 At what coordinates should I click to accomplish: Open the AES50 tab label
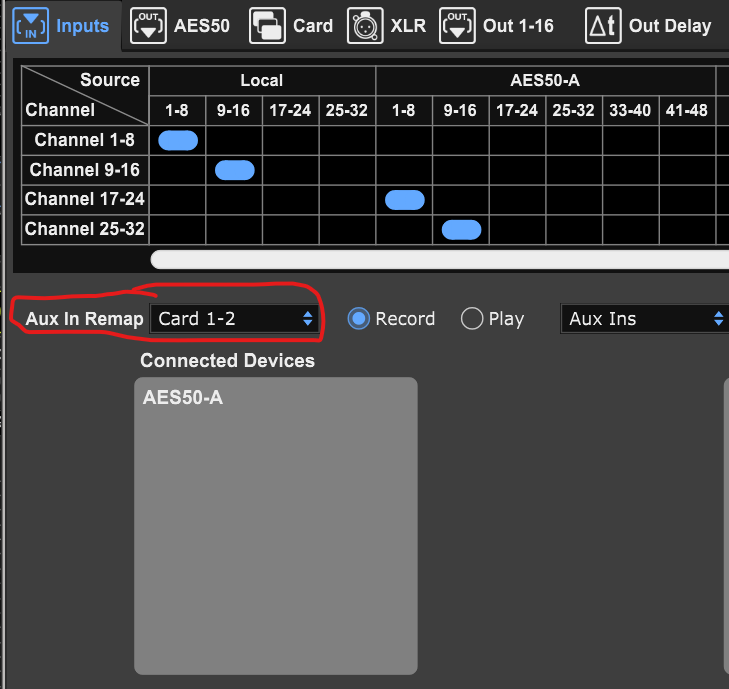coord(202,26)
